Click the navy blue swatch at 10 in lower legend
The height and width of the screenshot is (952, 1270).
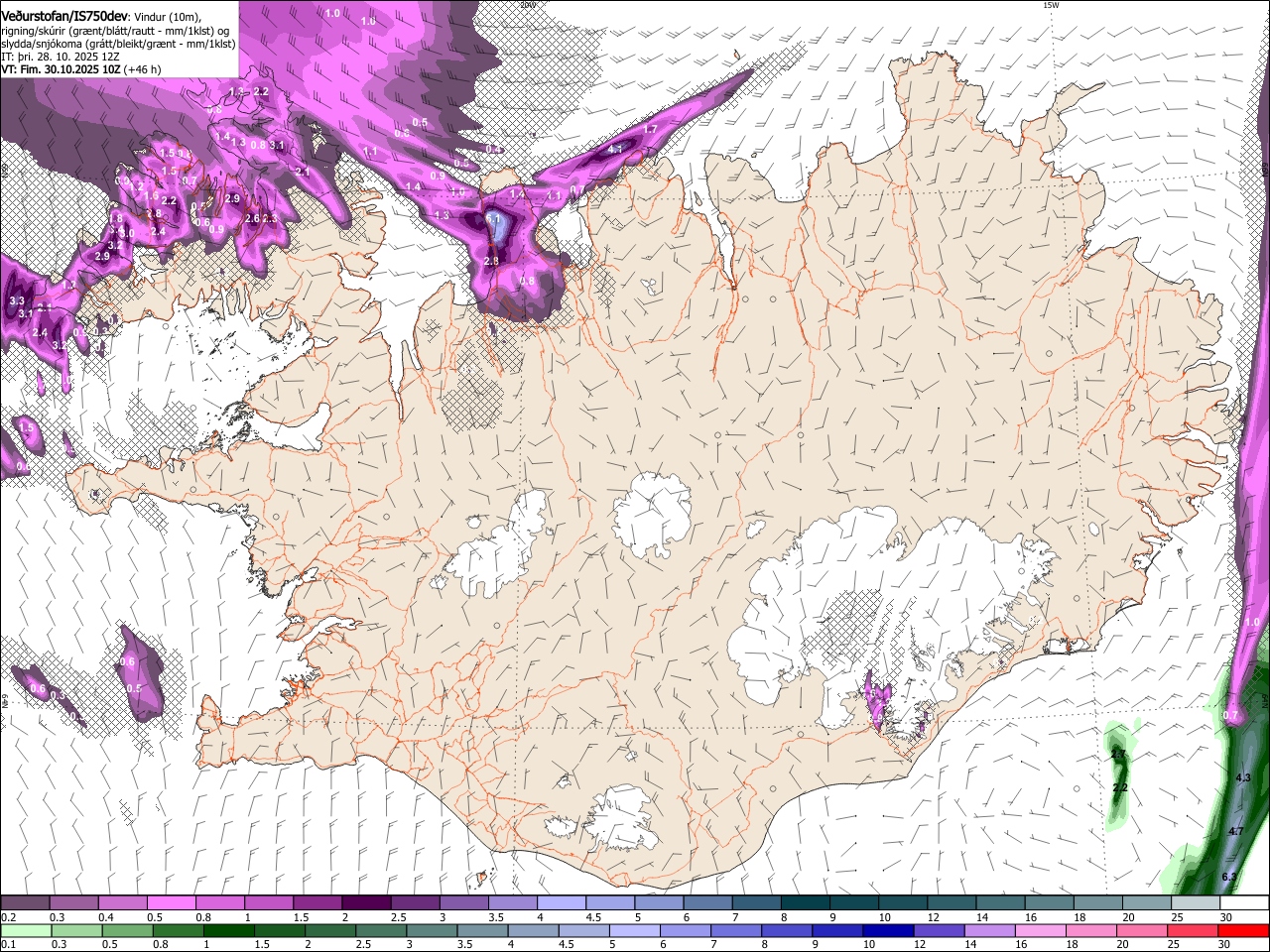[x=886, y=930]
